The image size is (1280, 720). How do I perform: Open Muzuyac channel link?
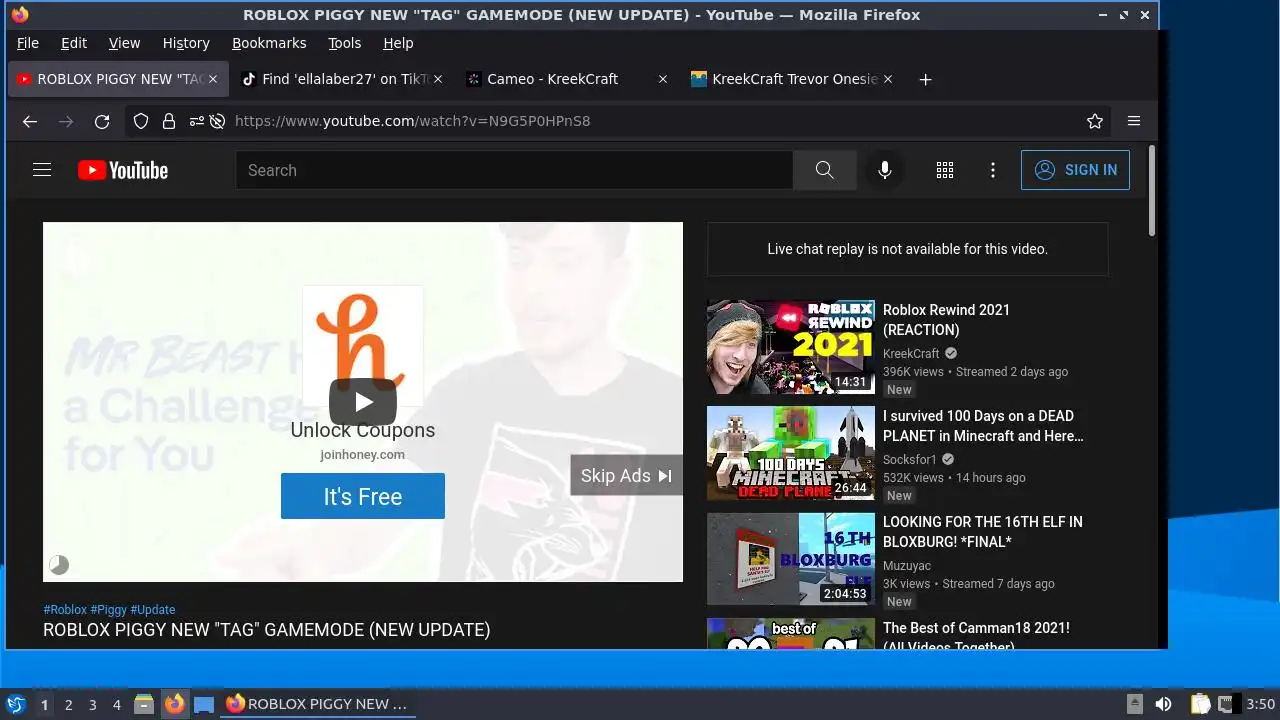pos(907,565)
